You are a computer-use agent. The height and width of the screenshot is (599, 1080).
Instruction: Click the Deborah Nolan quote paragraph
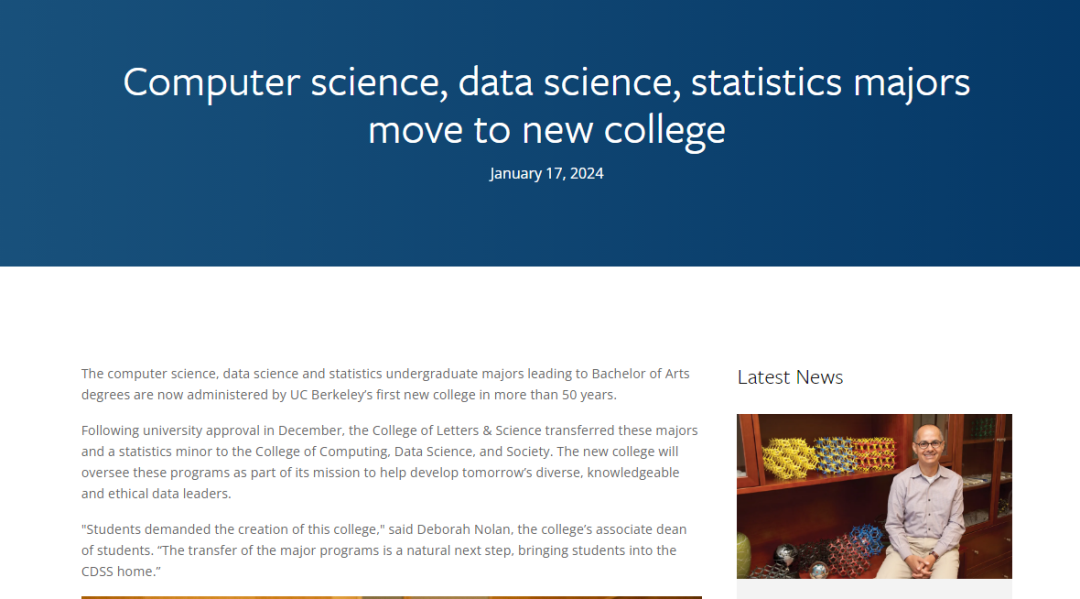(x=384, y=550)
